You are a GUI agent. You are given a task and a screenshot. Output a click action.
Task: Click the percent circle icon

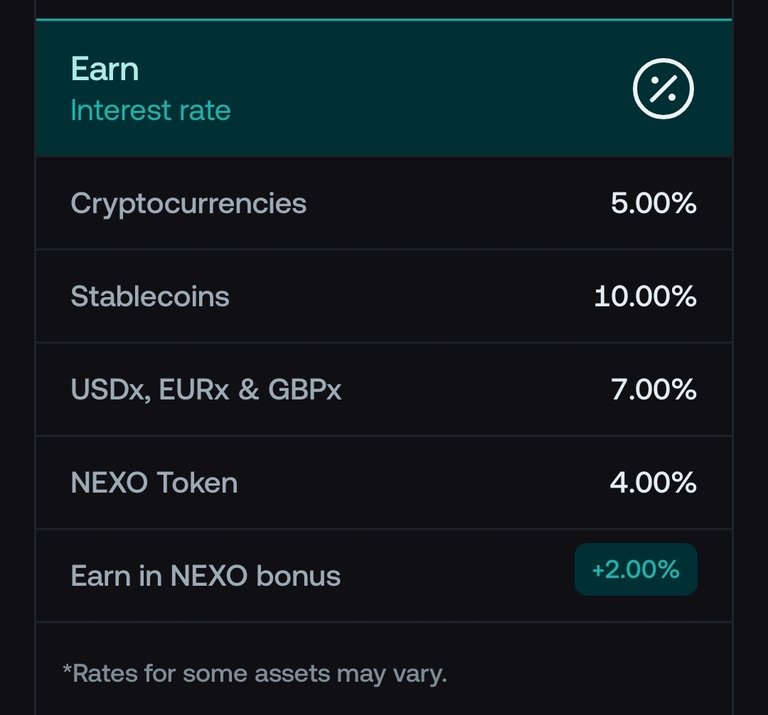663,89
